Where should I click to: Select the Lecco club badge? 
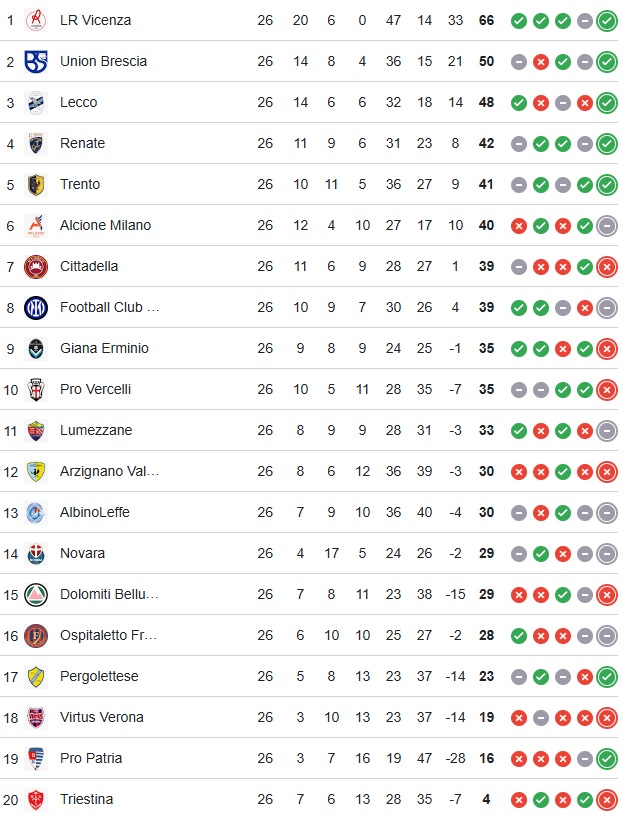pos(36,102)
